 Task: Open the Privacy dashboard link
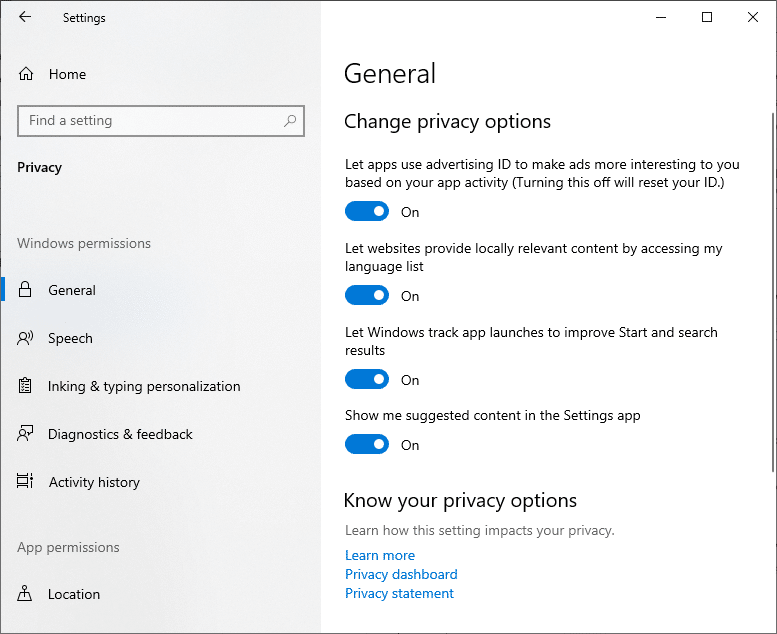tap(401, 574)
